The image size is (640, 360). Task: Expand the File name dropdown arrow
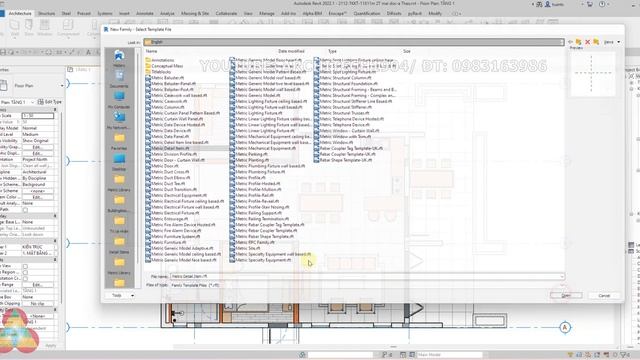[562, 276]
